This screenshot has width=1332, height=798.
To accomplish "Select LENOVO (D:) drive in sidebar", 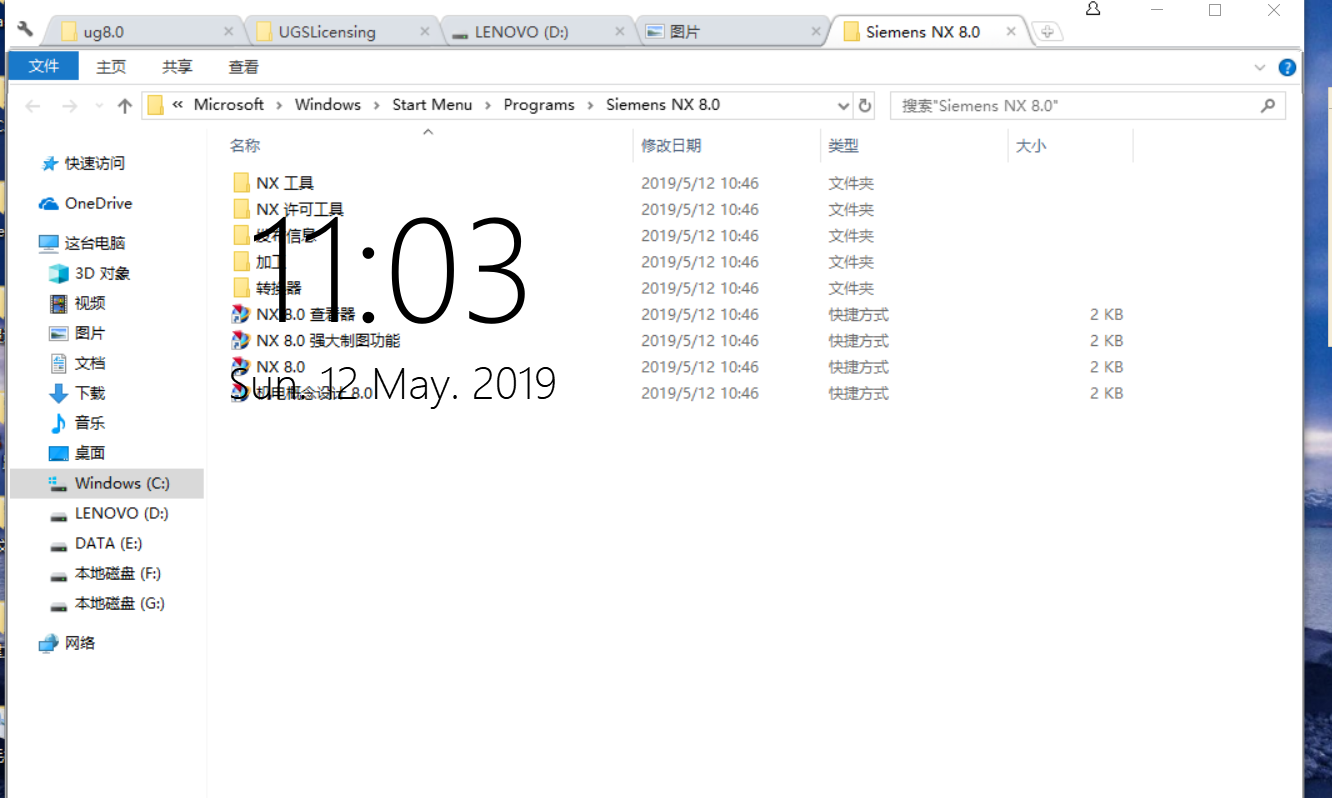I will 121,513.
